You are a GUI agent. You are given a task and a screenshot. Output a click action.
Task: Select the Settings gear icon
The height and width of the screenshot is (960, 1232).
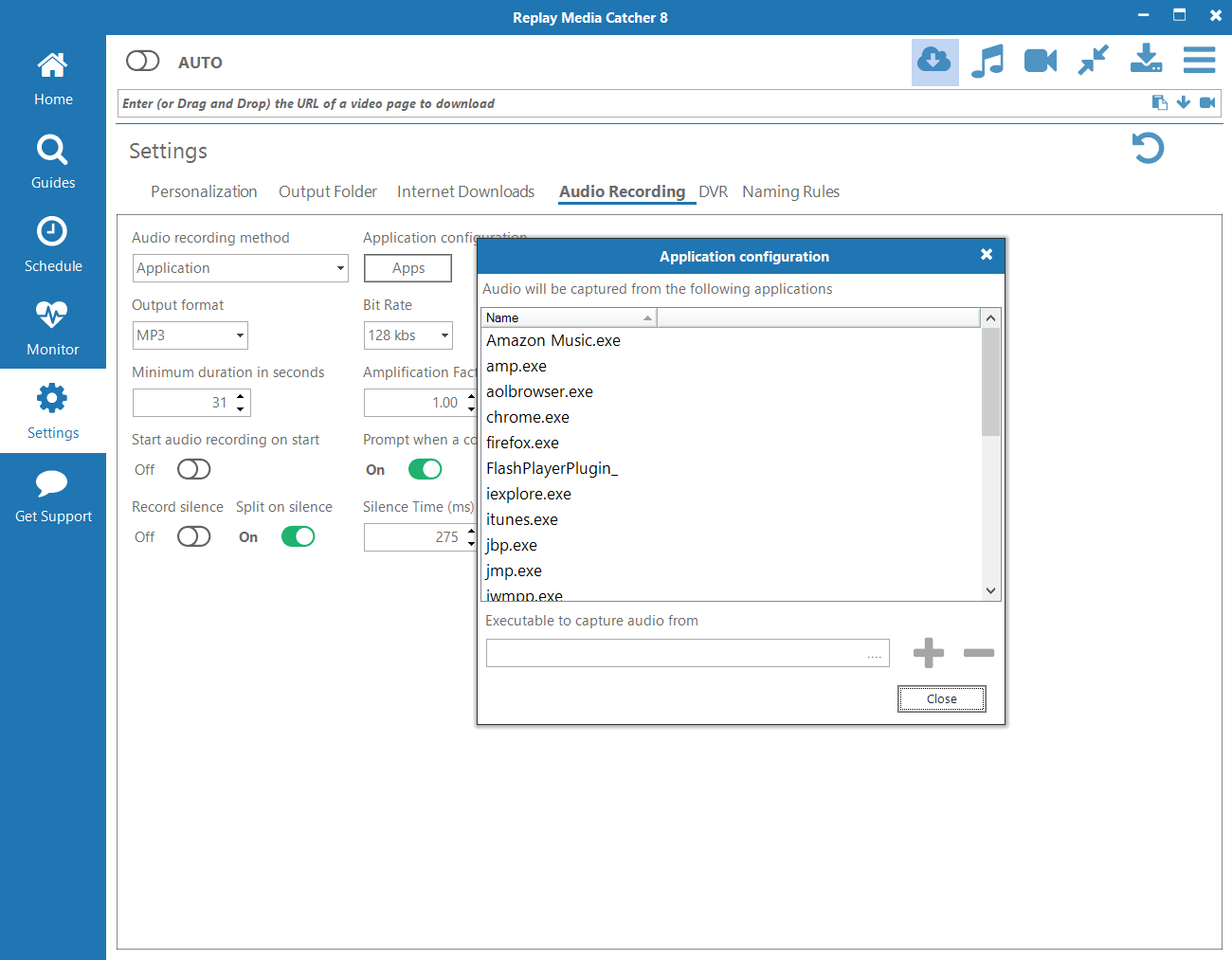(x=52, y=398)
